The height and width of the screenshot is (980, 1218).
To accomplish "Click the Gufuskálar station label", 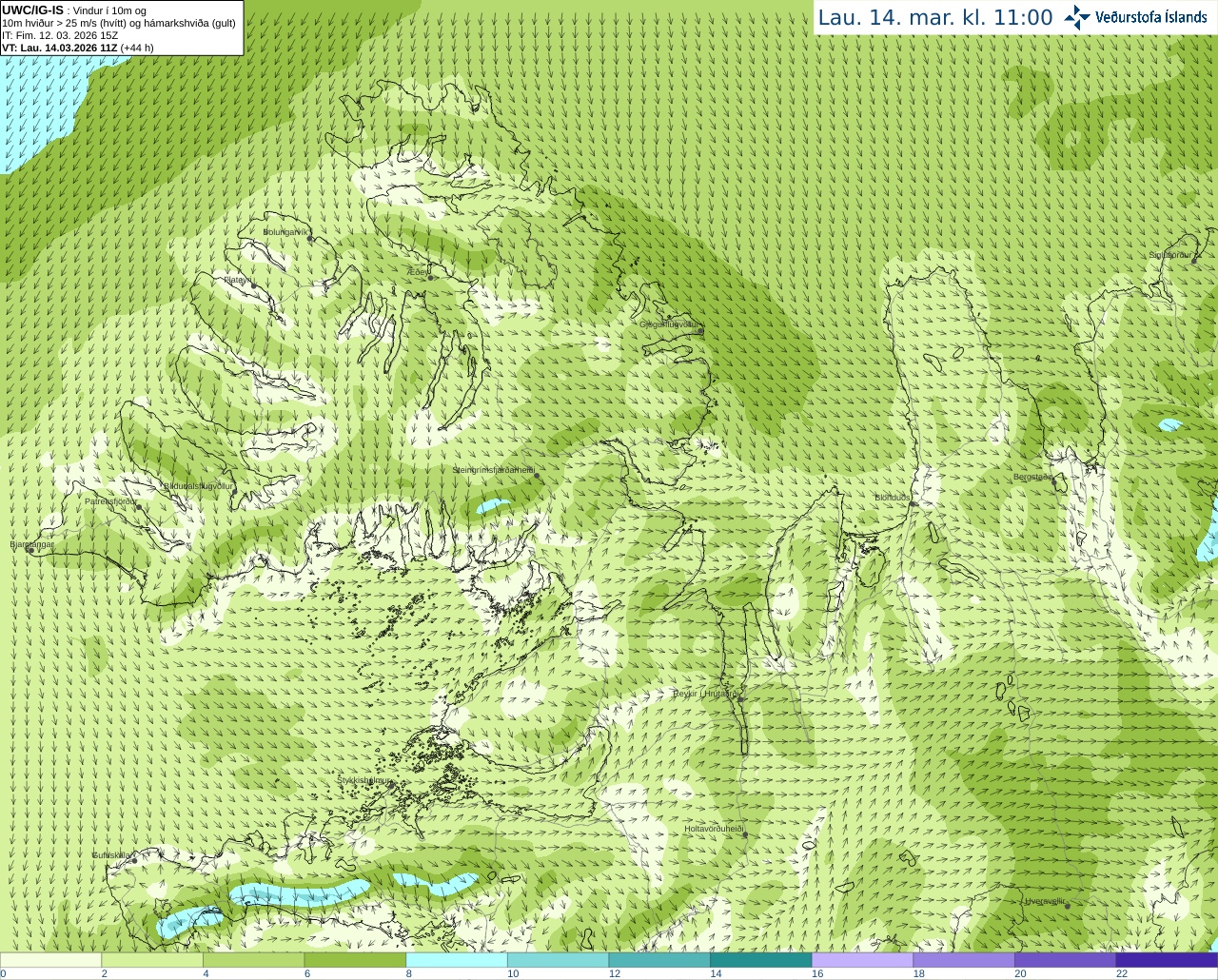I will pos(111,855).
